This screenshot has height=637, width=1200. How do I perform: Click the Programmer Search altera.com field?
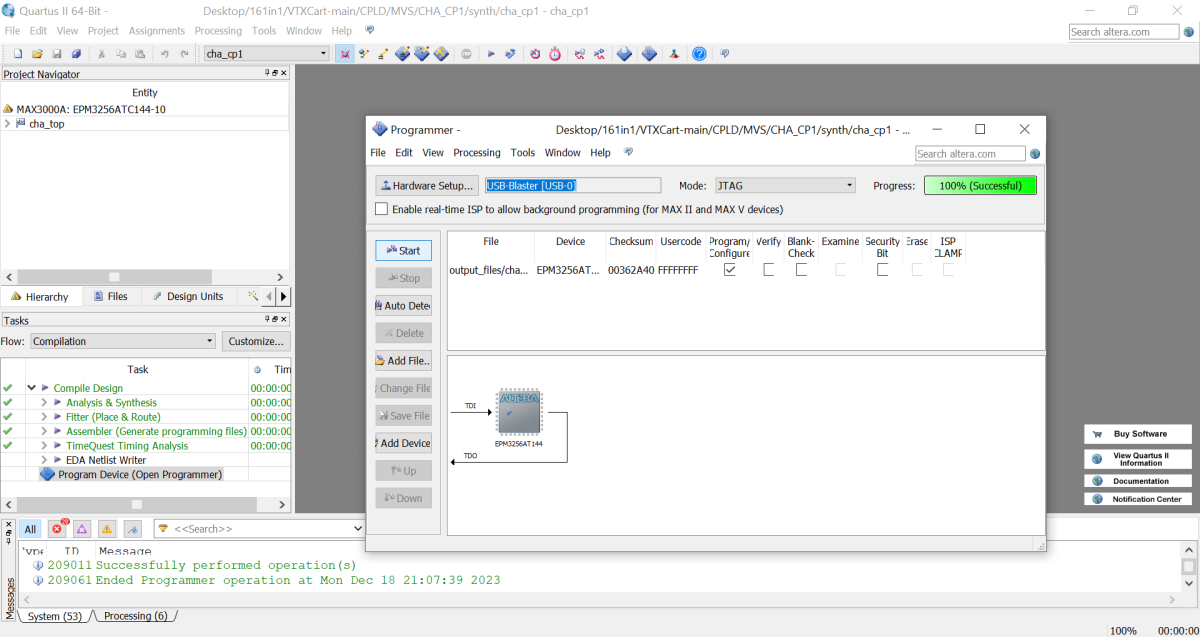(x=970, y=154)
